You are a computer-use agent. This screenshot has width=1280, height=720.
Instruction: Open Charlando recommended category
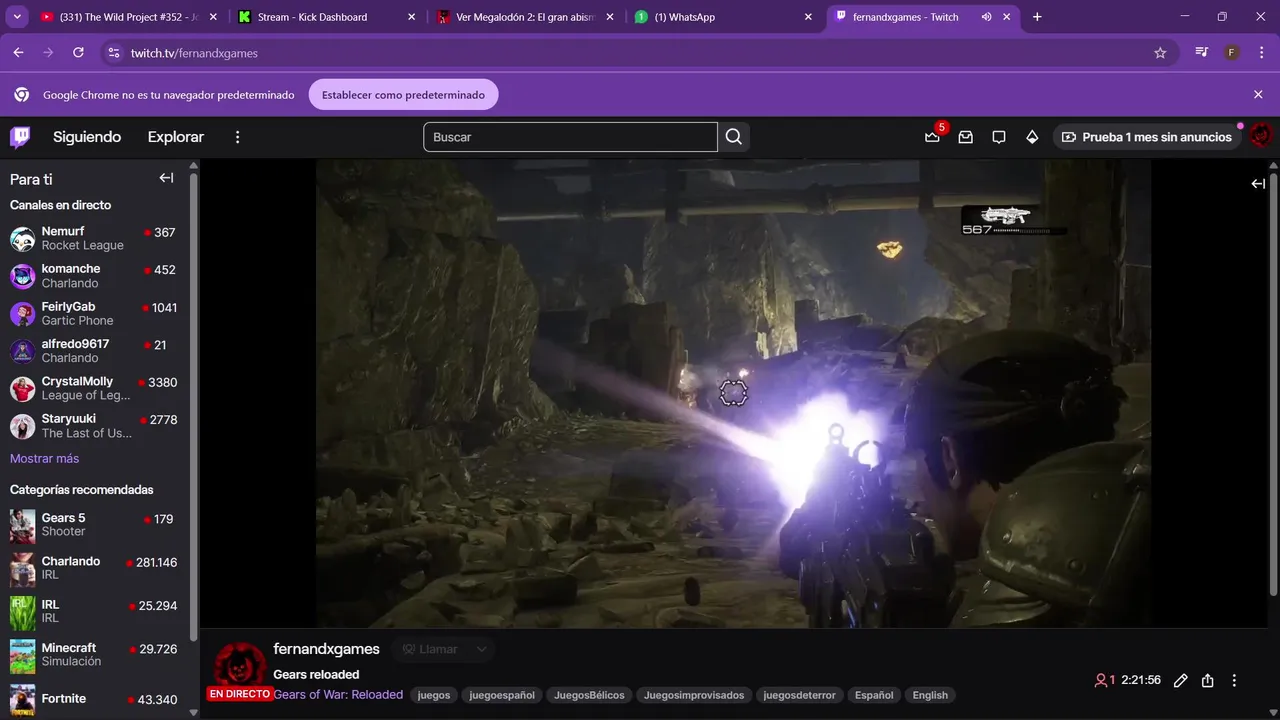(x=95, y=568)
